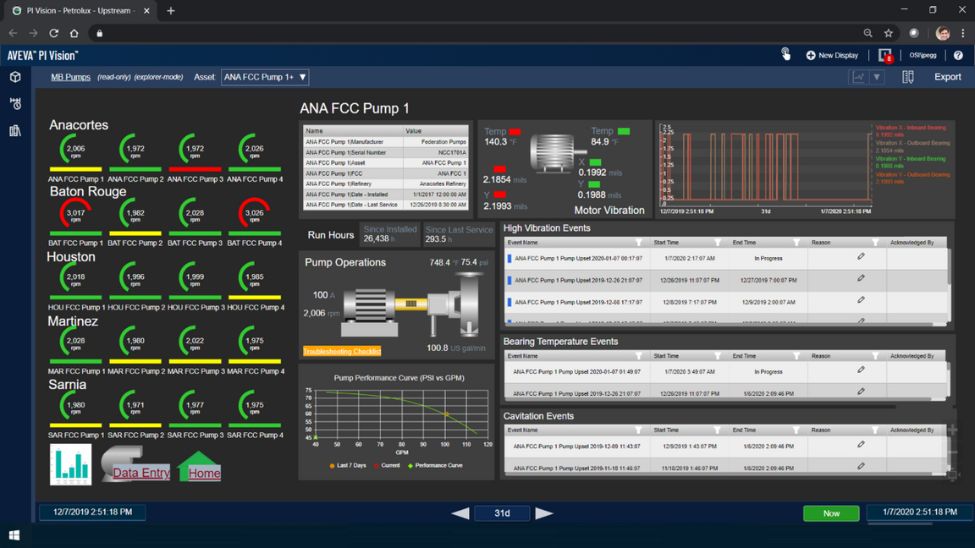Image resolution: width=975 pixels, height=548 pixels.
Task: Open the library books sidebar icon
Action: (x=15, y=131)
